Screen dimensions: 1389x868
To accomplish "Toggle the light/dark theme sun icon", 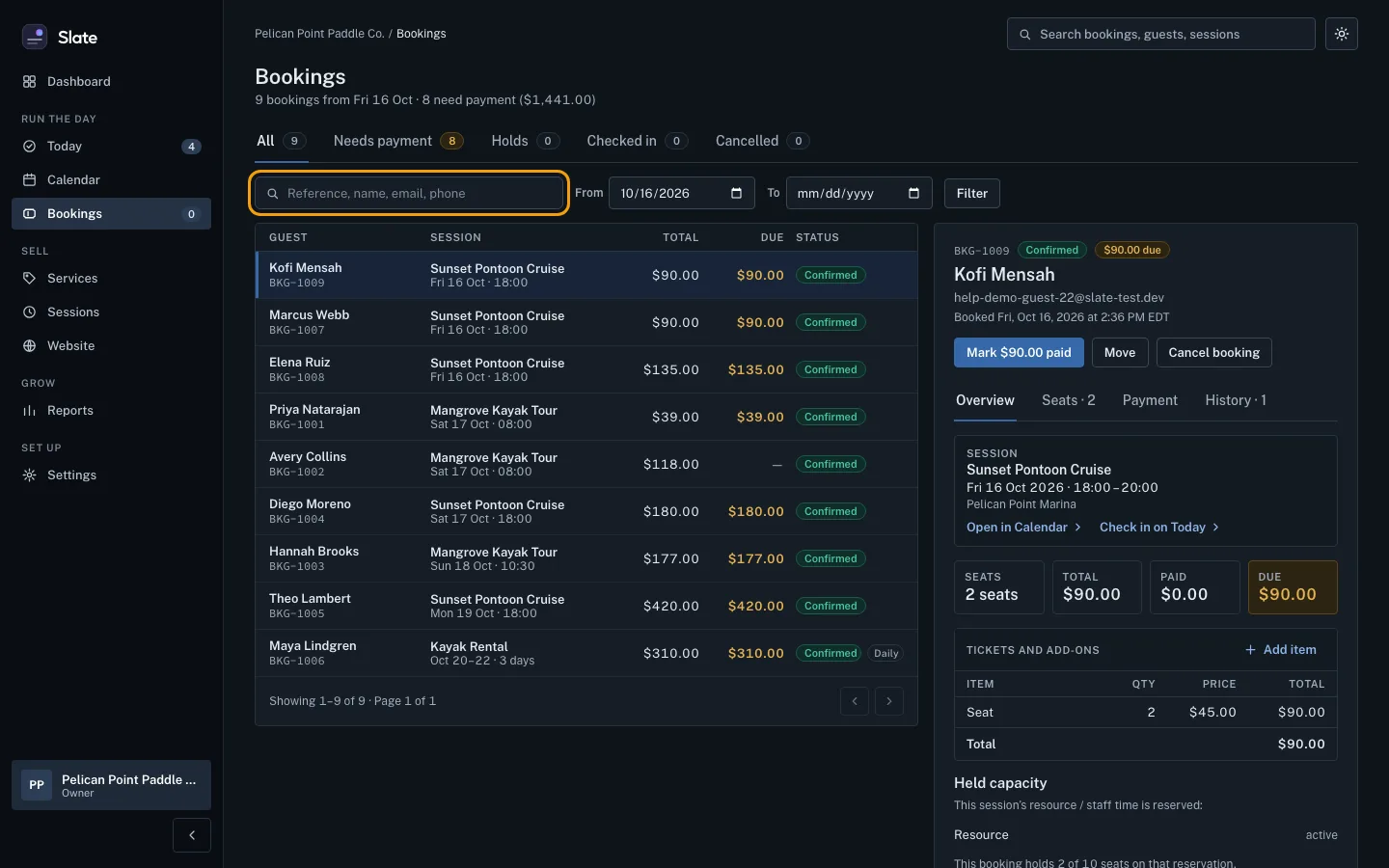I will (1342, 34).
